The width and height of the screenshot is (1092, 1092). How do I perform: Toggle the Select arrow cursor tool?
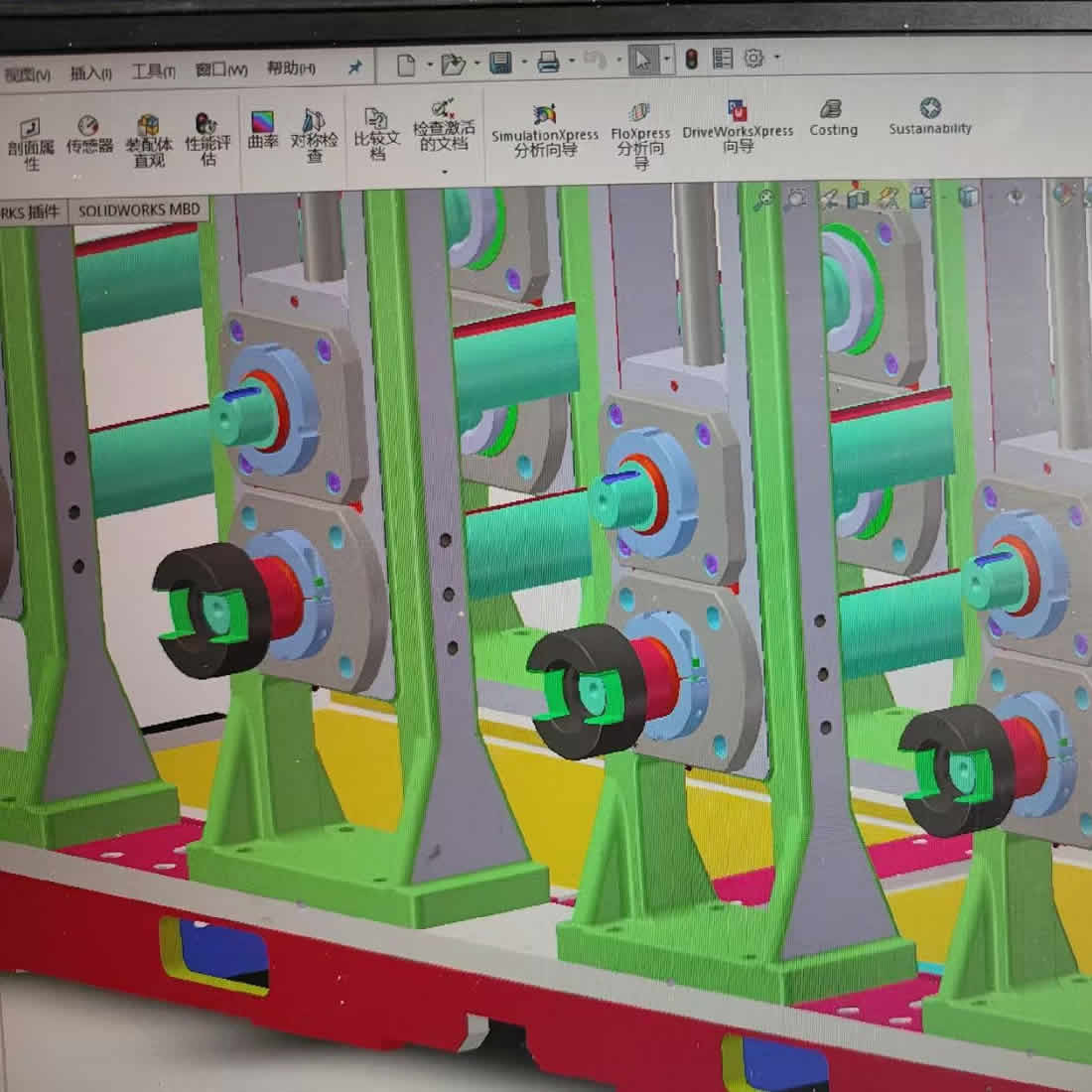click(x=642, y=61)
